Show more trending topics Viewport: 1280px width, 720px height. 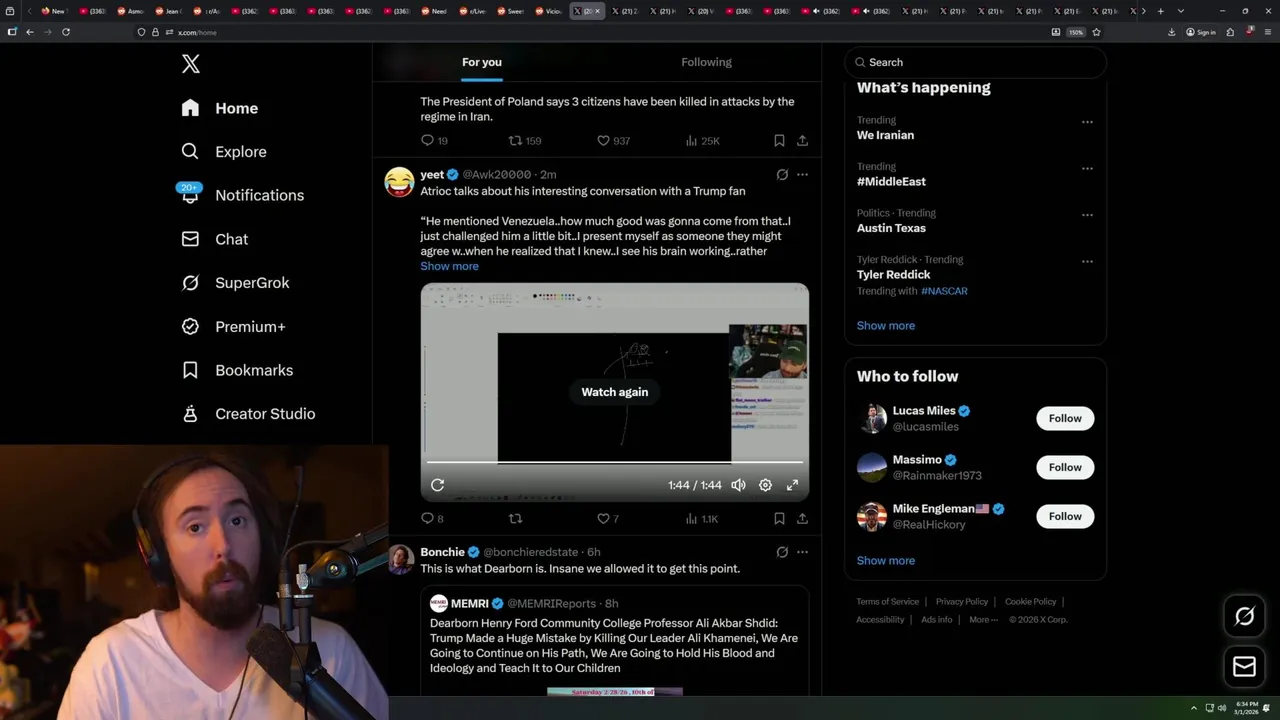[886, 325]
